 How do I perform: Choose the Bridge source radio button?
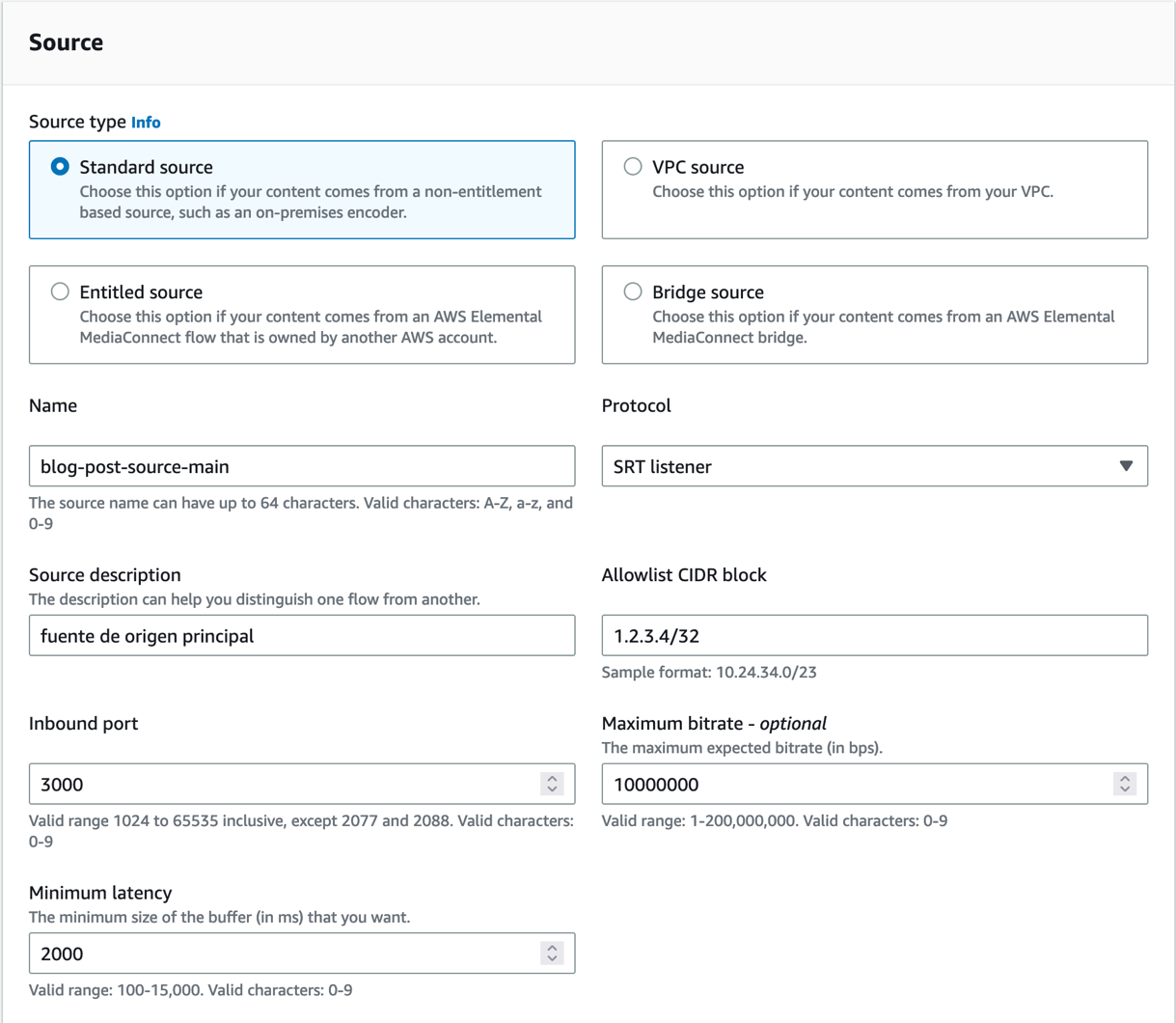tap(633, 291)
